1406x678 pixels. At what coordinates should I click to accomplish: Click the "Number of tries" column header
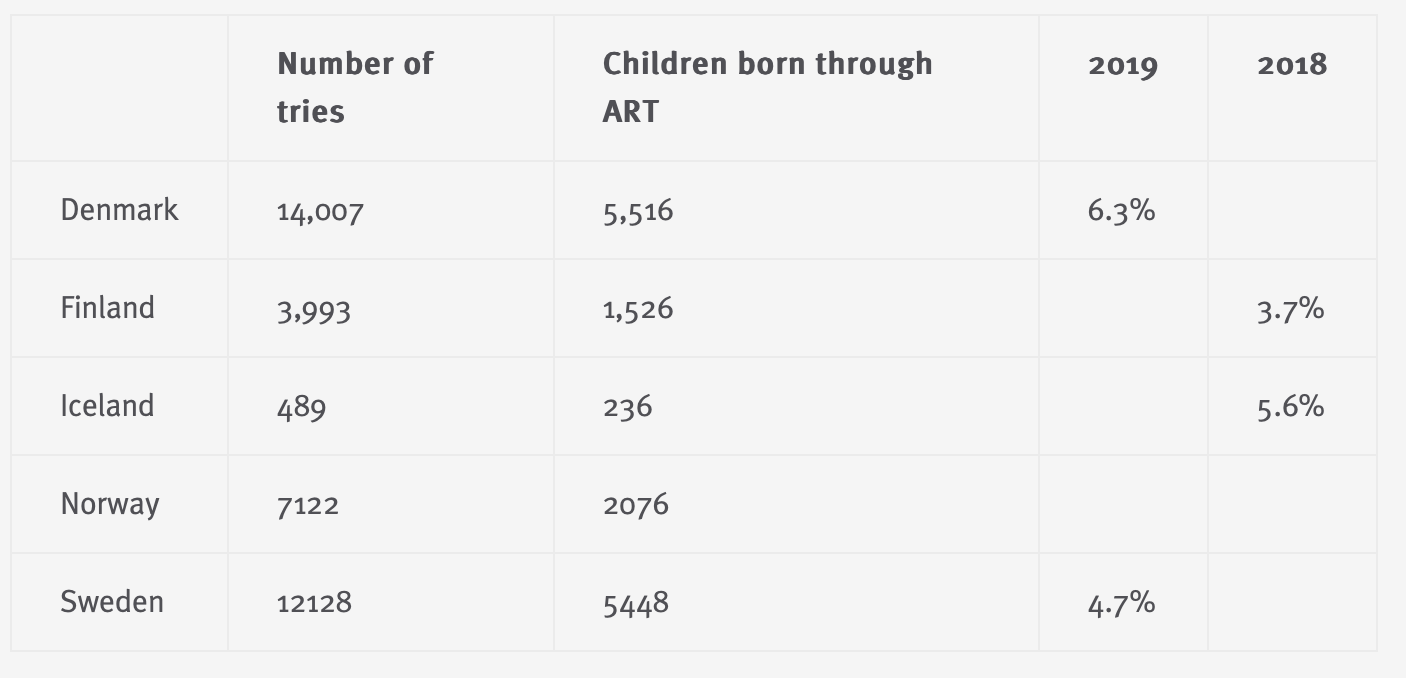[x=355, y=88]
